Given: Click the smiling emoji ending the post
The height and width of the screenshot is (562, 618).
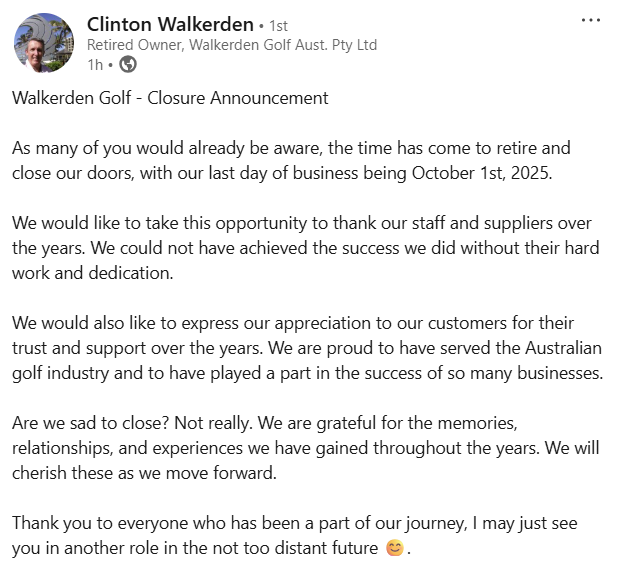Looking at the screenshot, I should tap(396, 549).
